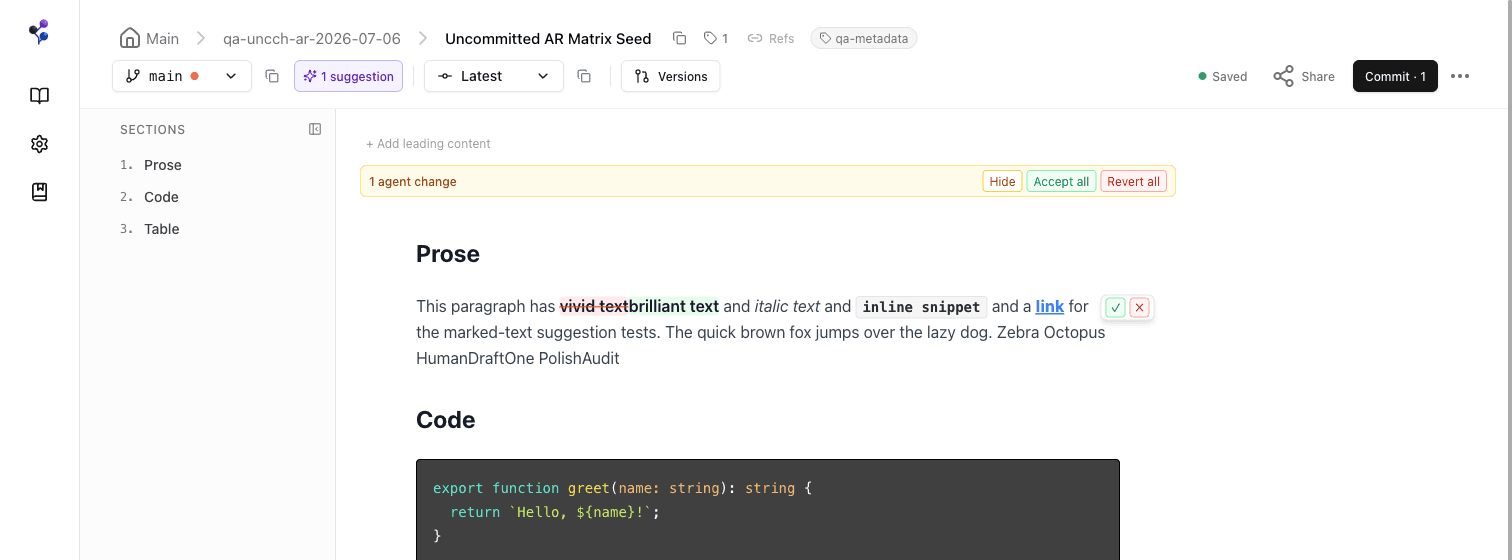Screen dimensions: 1512x560
Task: Copy the document title with copy icon
Action: point(680,38)
